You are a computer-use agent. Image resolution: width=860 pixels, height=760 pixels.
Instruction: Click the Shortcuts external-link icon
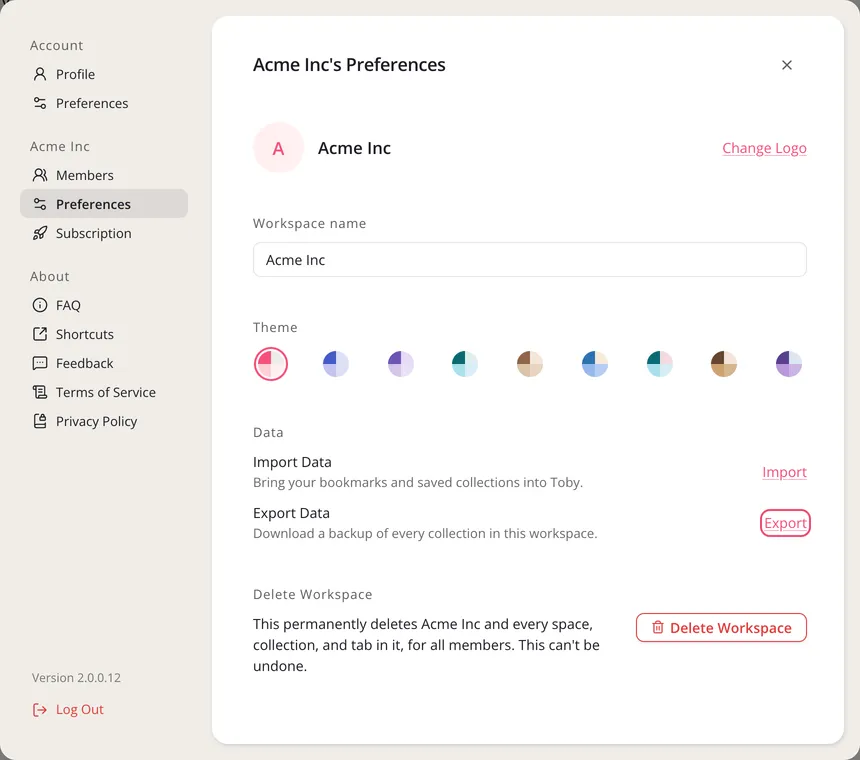(x=40, y=334)
